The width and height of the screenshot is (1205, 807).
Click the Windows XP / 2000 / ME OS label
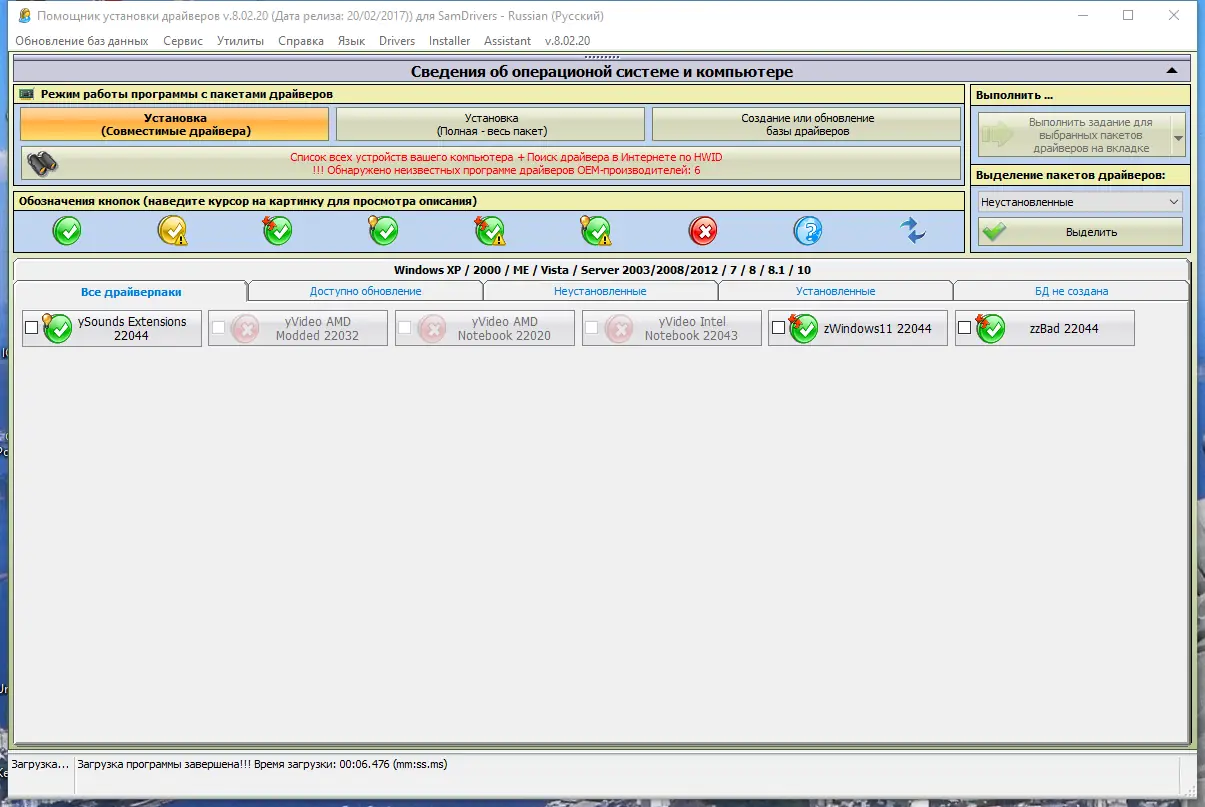pos(601,270)
